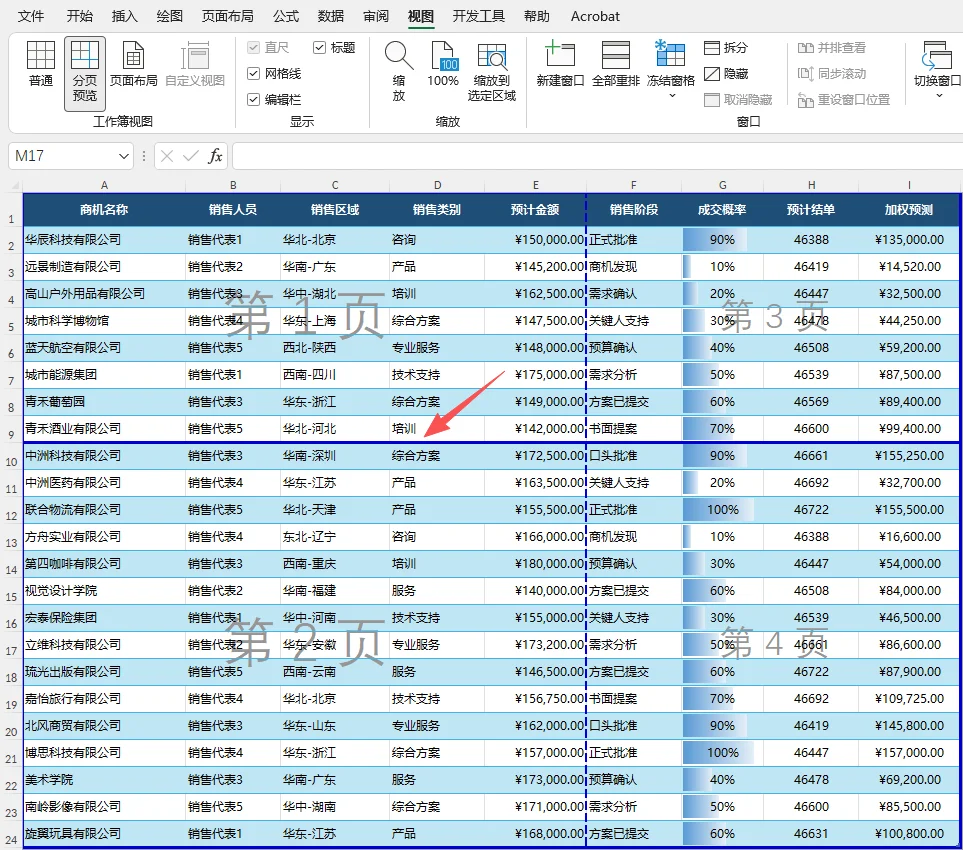Click 全部重排 arrange all
Image resolution: width=963 pixels, height=850 pixels.
[615, 64]
